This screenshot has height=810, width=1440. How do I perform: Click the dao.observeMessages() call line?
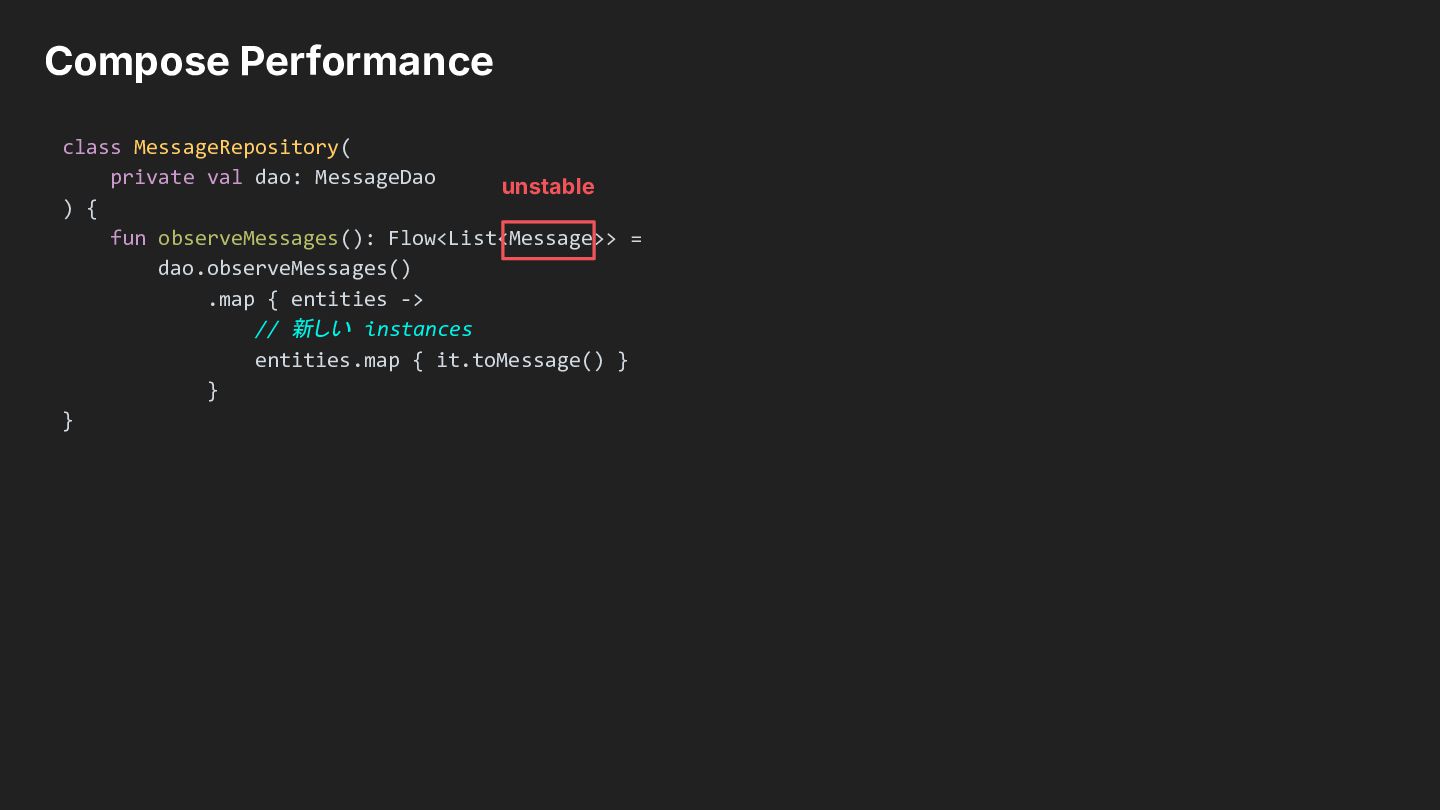(285, 268)
